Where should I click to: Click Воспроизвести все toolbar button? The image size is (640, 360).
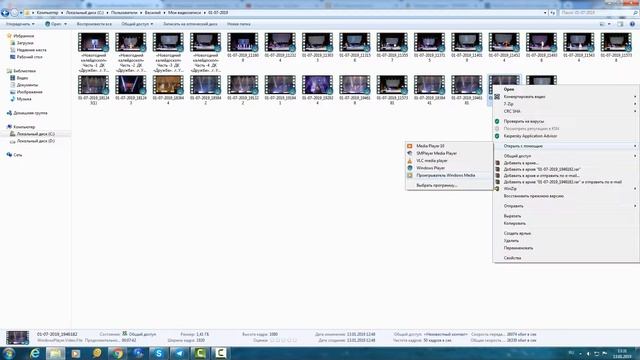pos(94,24)
